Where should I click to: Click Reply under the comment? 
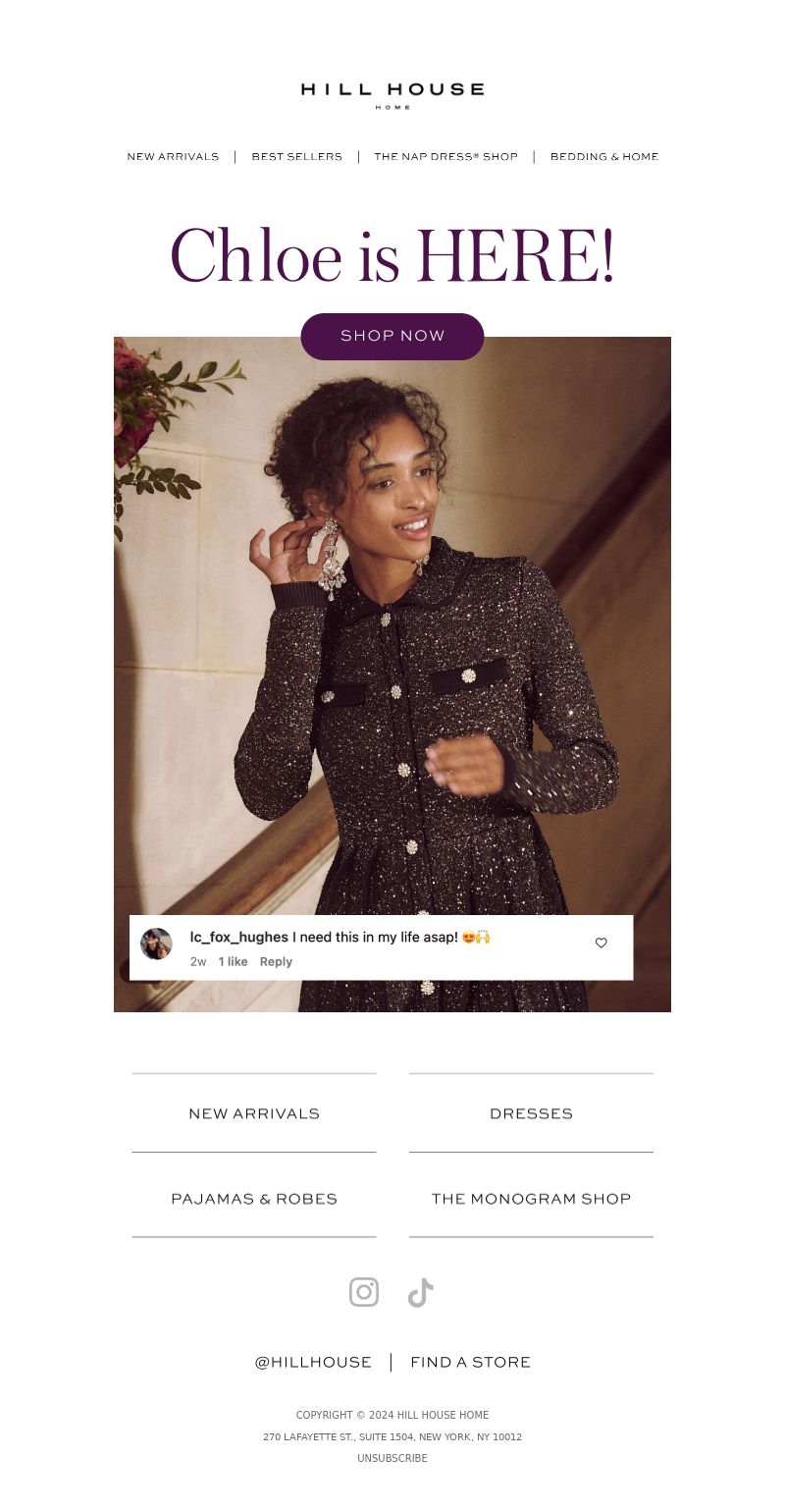coord(276,962)
